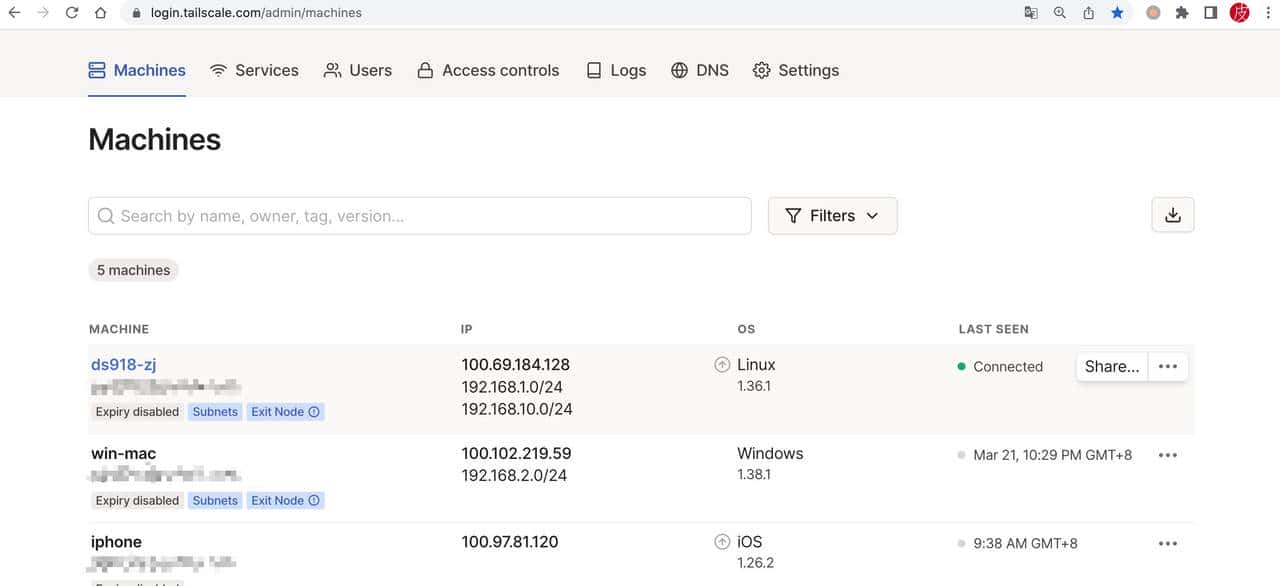Click the download/export machines icon button
This screenshot has height=586, width=1280.
[1173, 215]
